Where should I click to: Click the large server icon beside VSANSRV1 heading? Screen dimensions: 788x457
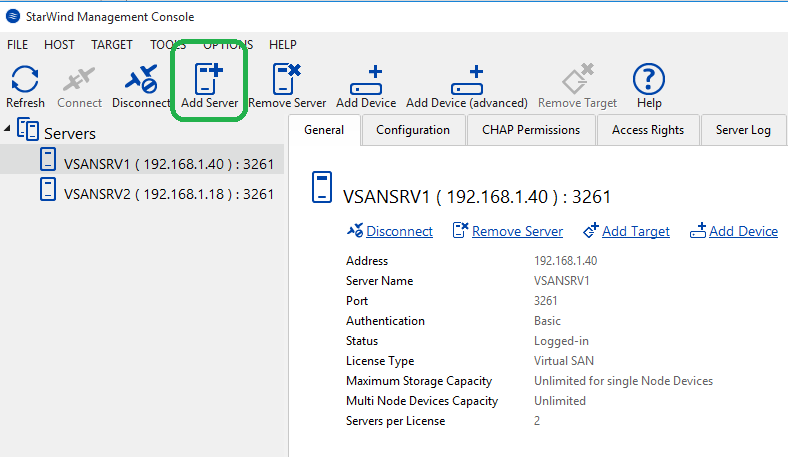click(x=322, y=187)
